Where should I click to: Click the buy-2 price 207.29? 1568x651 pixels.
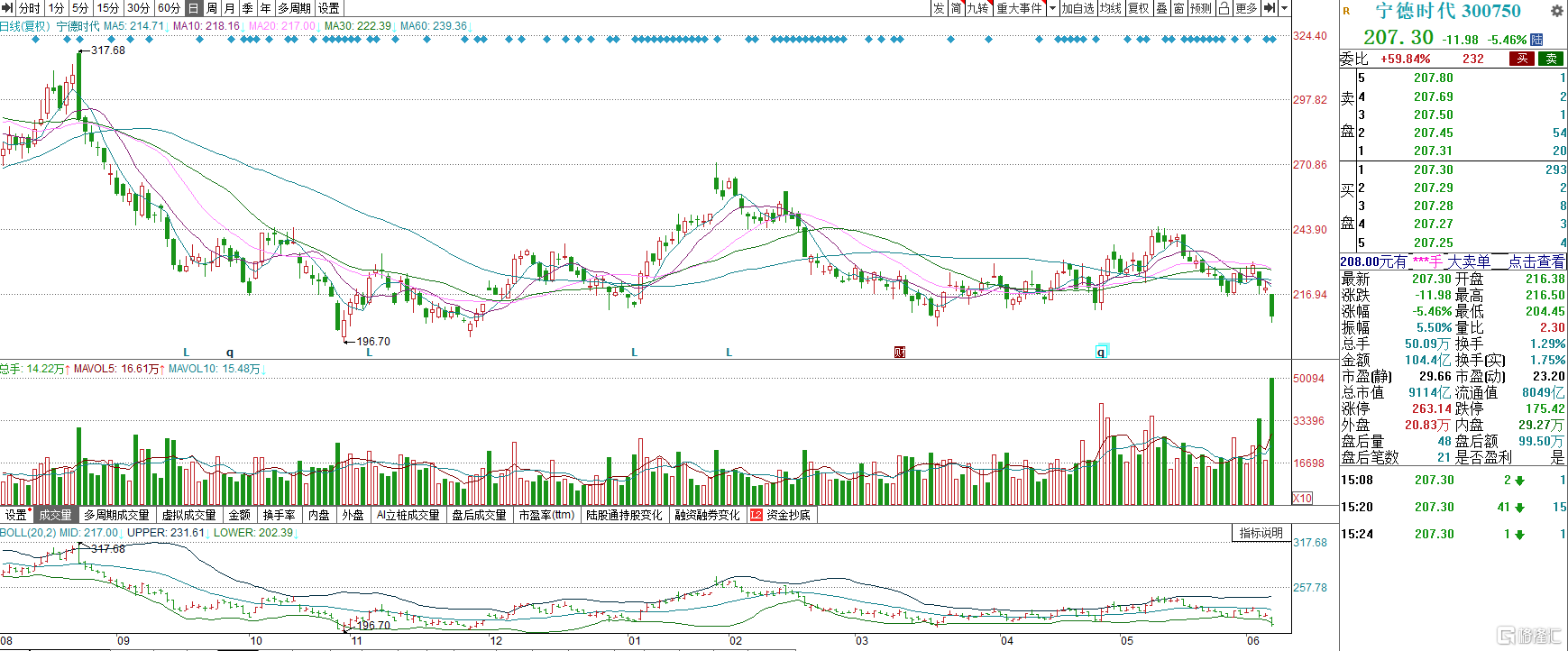1433,188
